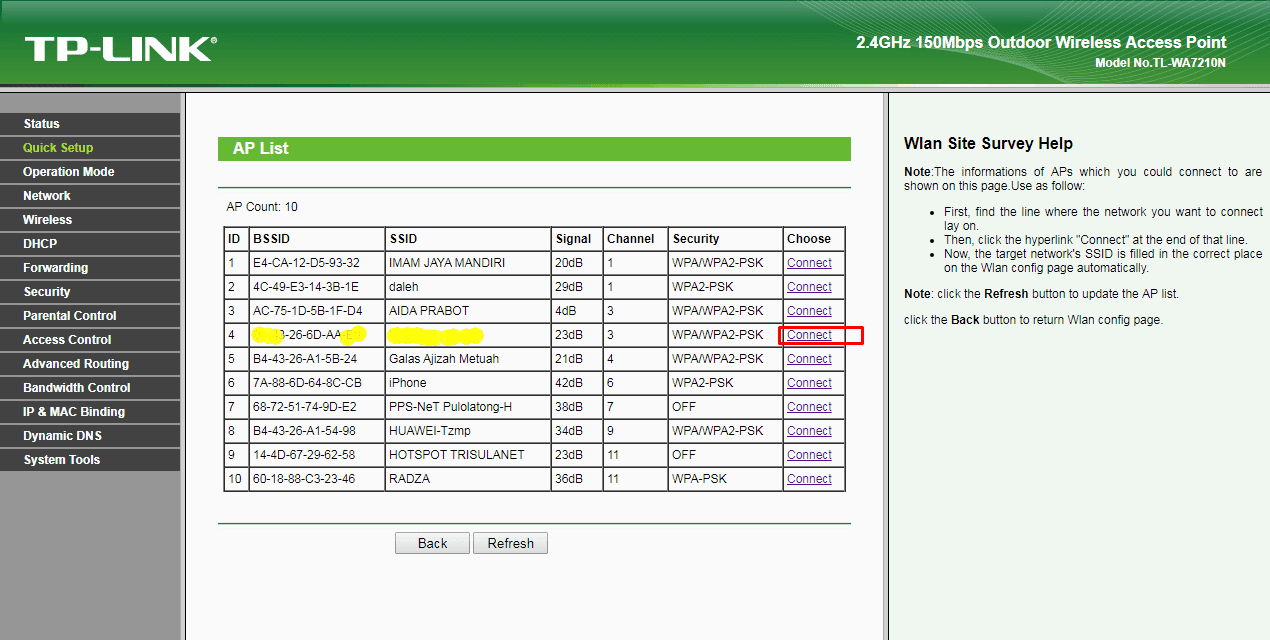
Task: Select BSSID 4C-49-E3-14-3B-1E cell
Action: (317, 287)
